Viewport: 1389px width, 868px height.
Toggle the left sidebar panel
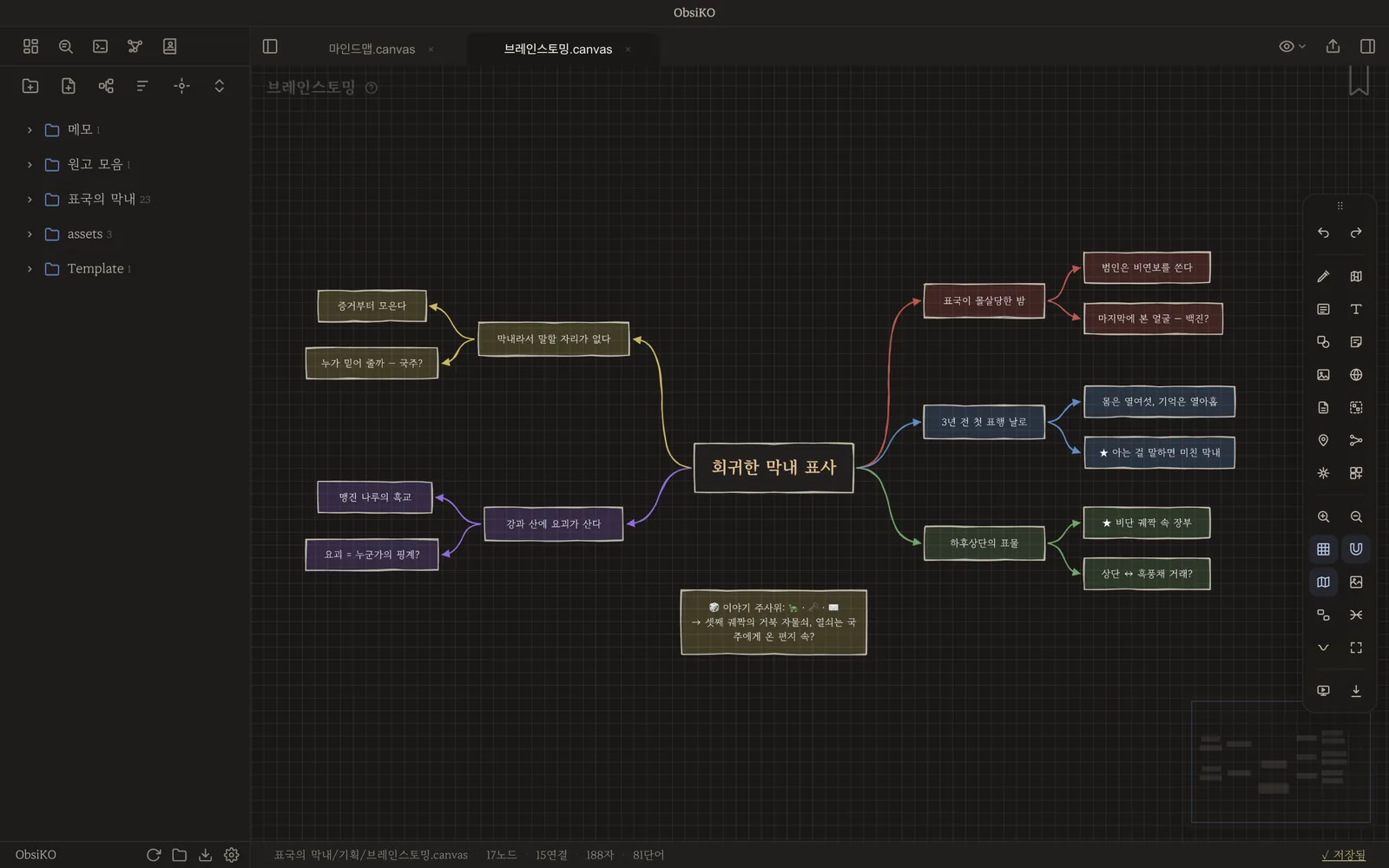[270, 46]
